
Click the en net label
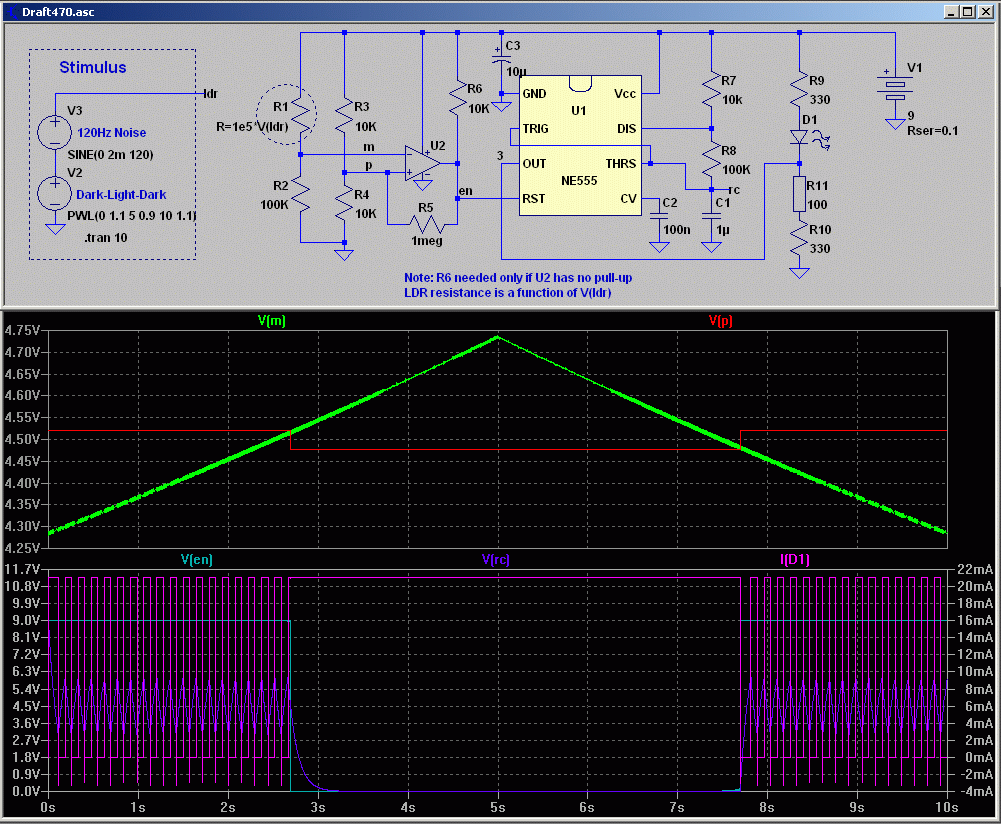[x=466, y=191]
